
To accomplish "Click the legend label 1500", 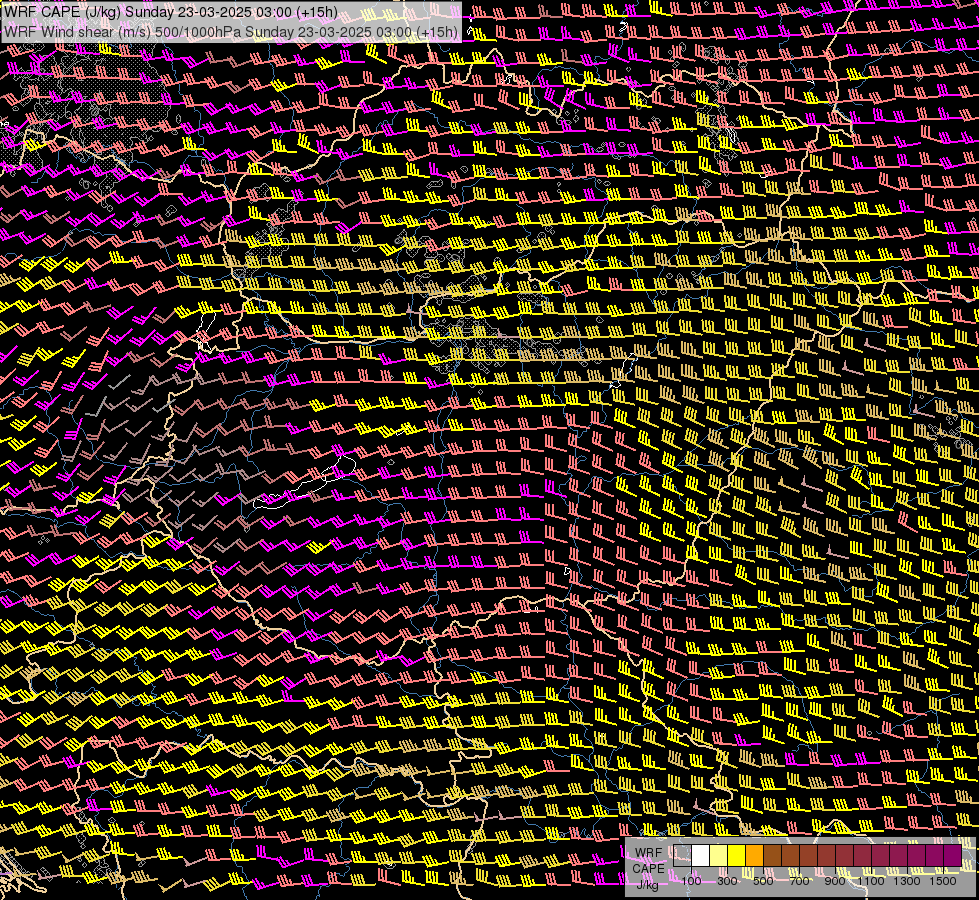I will 943,881.
